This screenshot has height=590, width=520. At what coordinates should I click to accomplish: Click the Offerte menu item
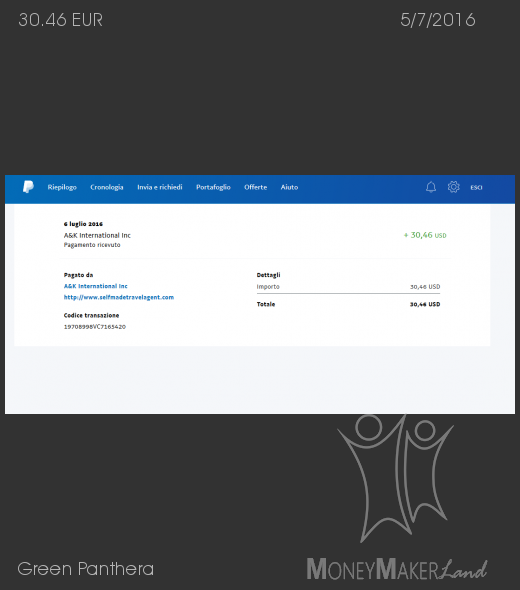coord(255,187)
